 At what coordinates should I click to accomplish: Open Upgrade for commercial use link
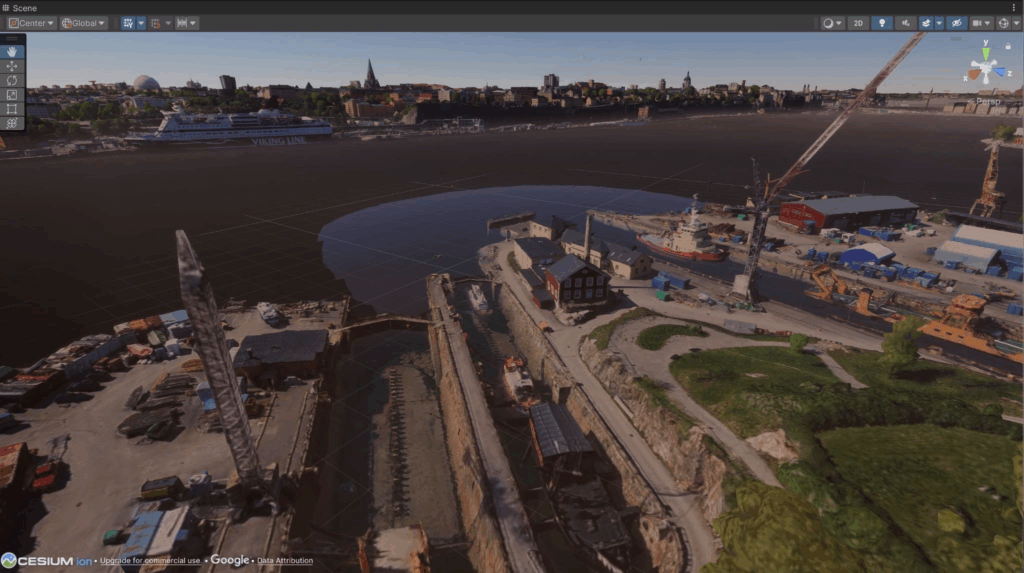(150, 561)
